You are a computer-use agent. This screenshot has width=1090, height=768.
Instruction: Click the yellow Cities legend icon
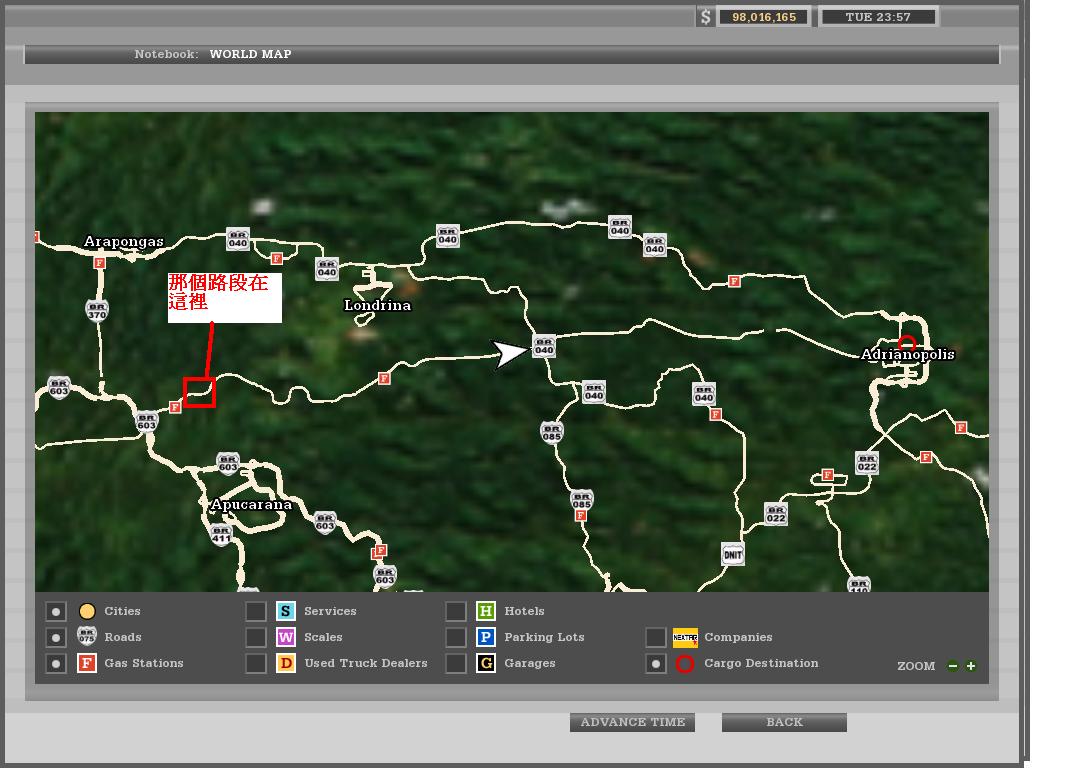tap(87, 612)
